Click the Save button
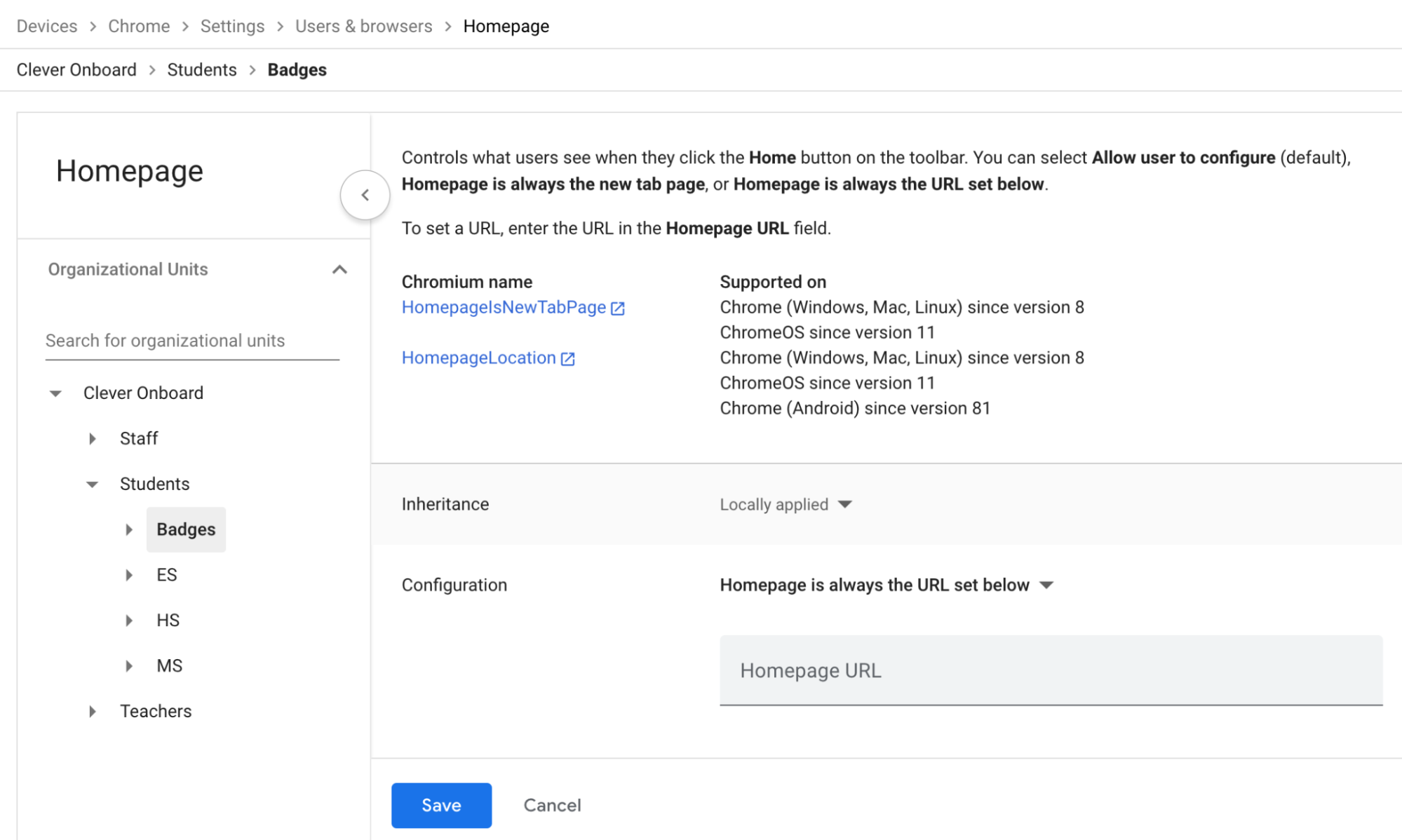Screen dimensions: 1402x840 441,805
